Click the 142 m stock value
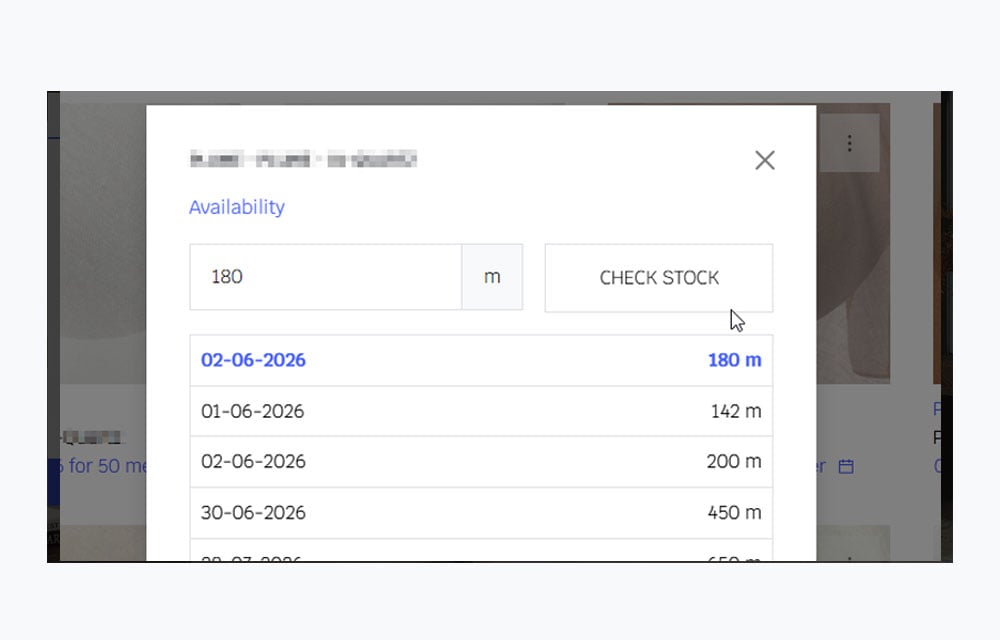Viewport: 1000px width, 640px height. click(736, 411)
